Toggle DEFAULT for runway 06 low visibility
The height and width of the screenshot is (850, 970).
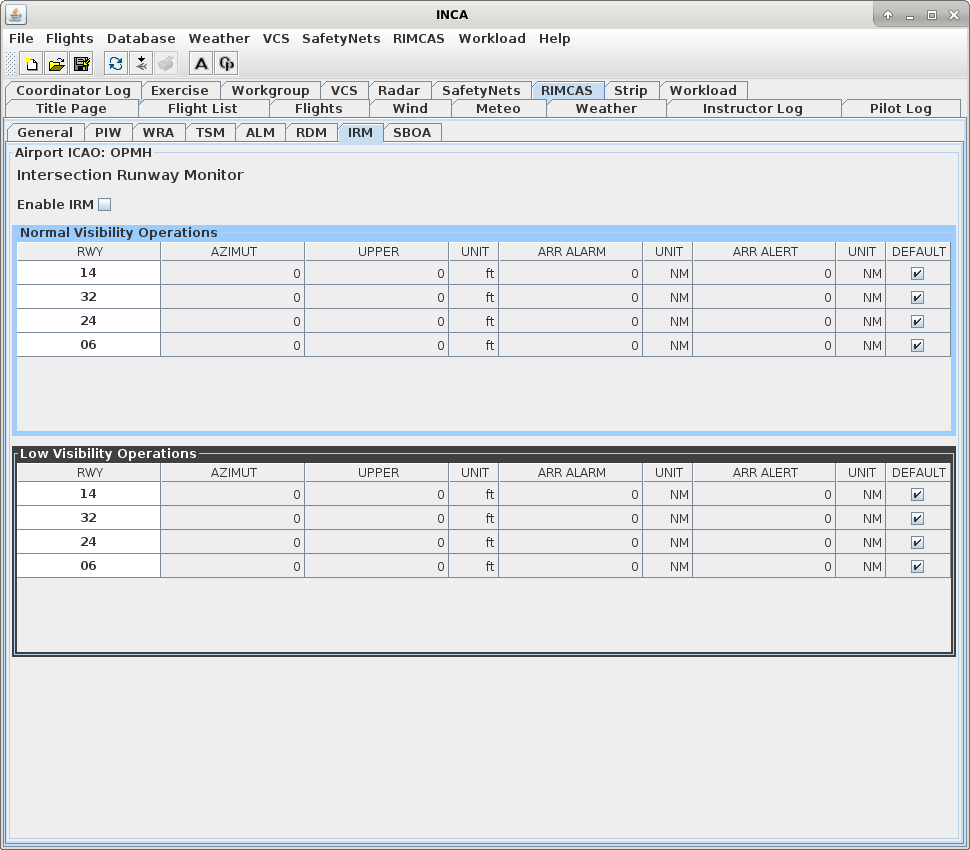[917, 567]
